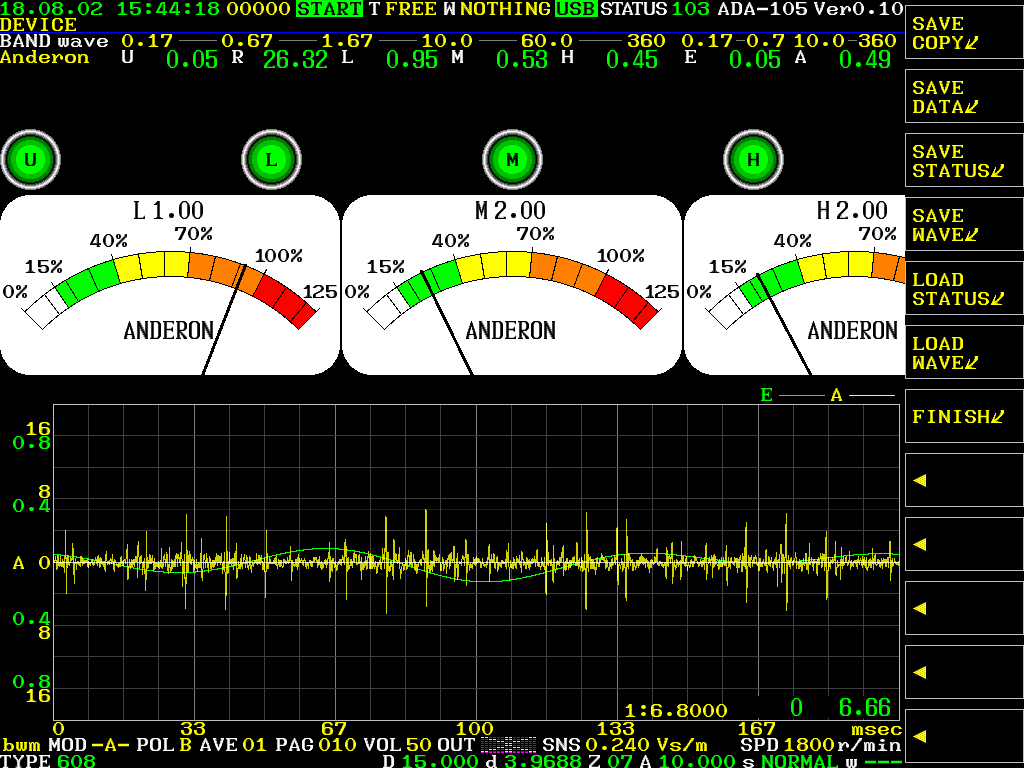Screen dimensions: 1024x768
Task: Click the POL B polarity setting
Action: tap(164, 745)
